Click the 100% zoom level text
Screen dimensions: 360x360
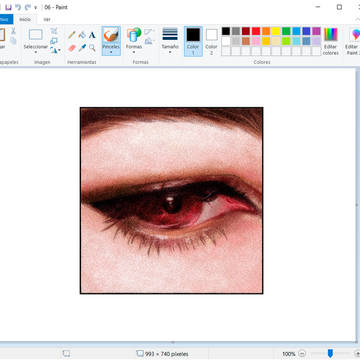pyautogui.click(x=289, y=354)
